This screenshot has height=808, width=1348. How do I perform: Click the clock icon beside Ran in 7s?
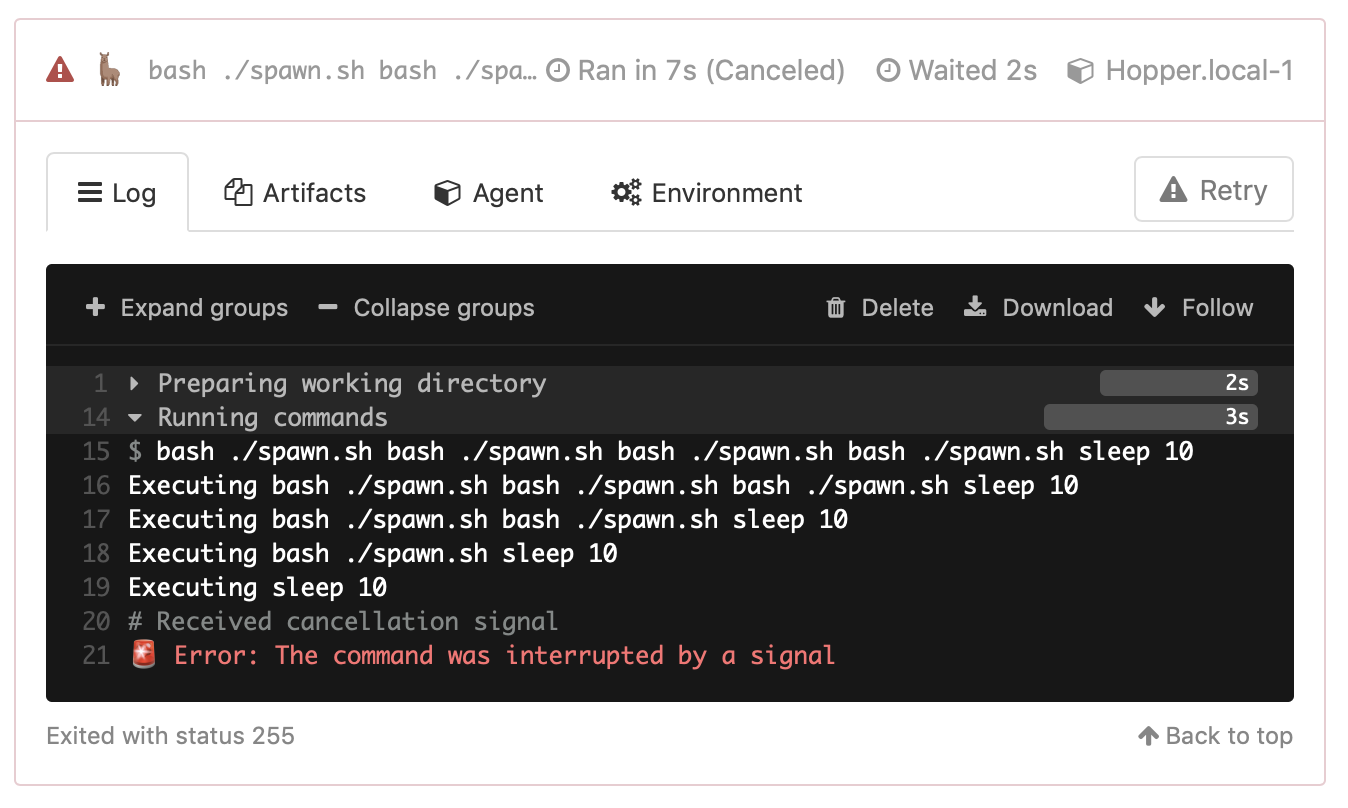coord(559,71)
